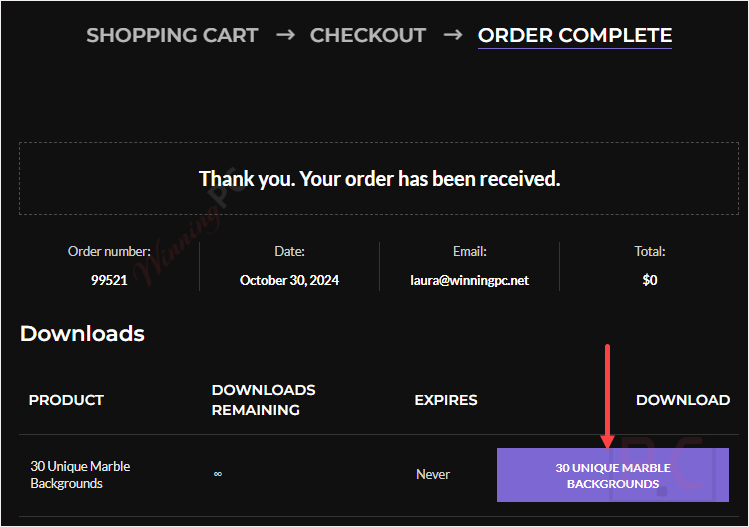Click the 30 Unique Marble Backgrounds product name
Image resolution: width=749 pixels, height=527 pixels.
80,475
